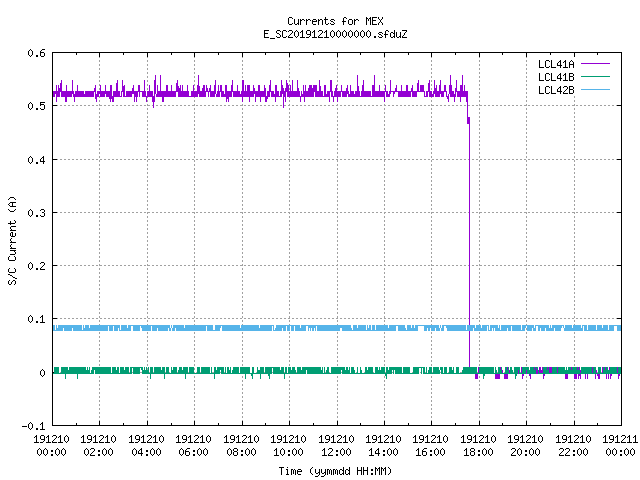Click the green LCL41B legend line sample

pos(596,77)
